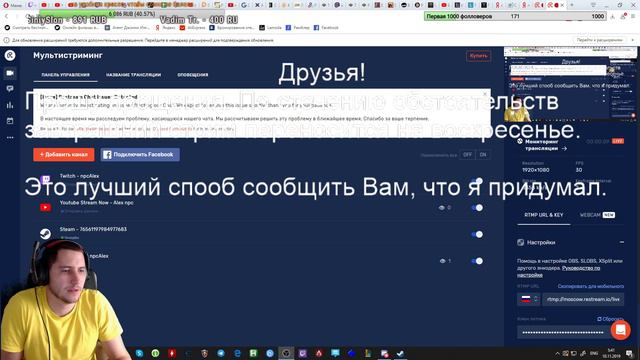Switch all channels ON
This screenshot has height=360, width=640.
coord(483,155)
